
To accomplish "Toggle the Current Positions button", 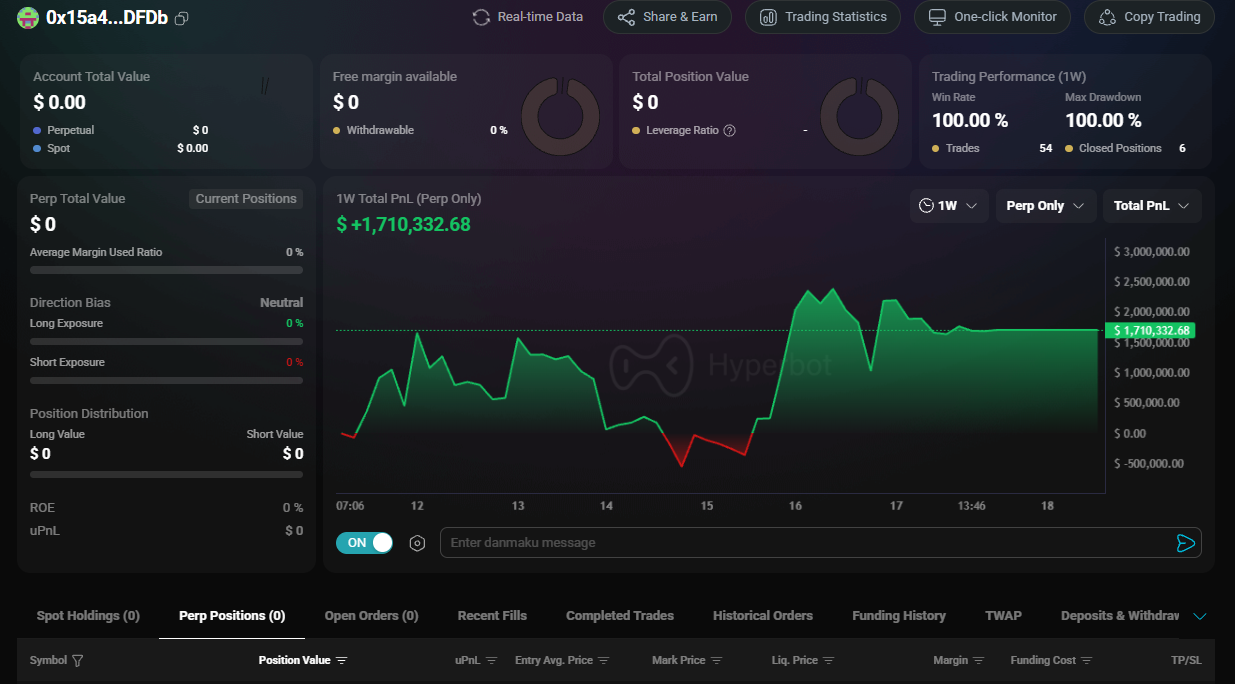I will [x=246, y=199].
